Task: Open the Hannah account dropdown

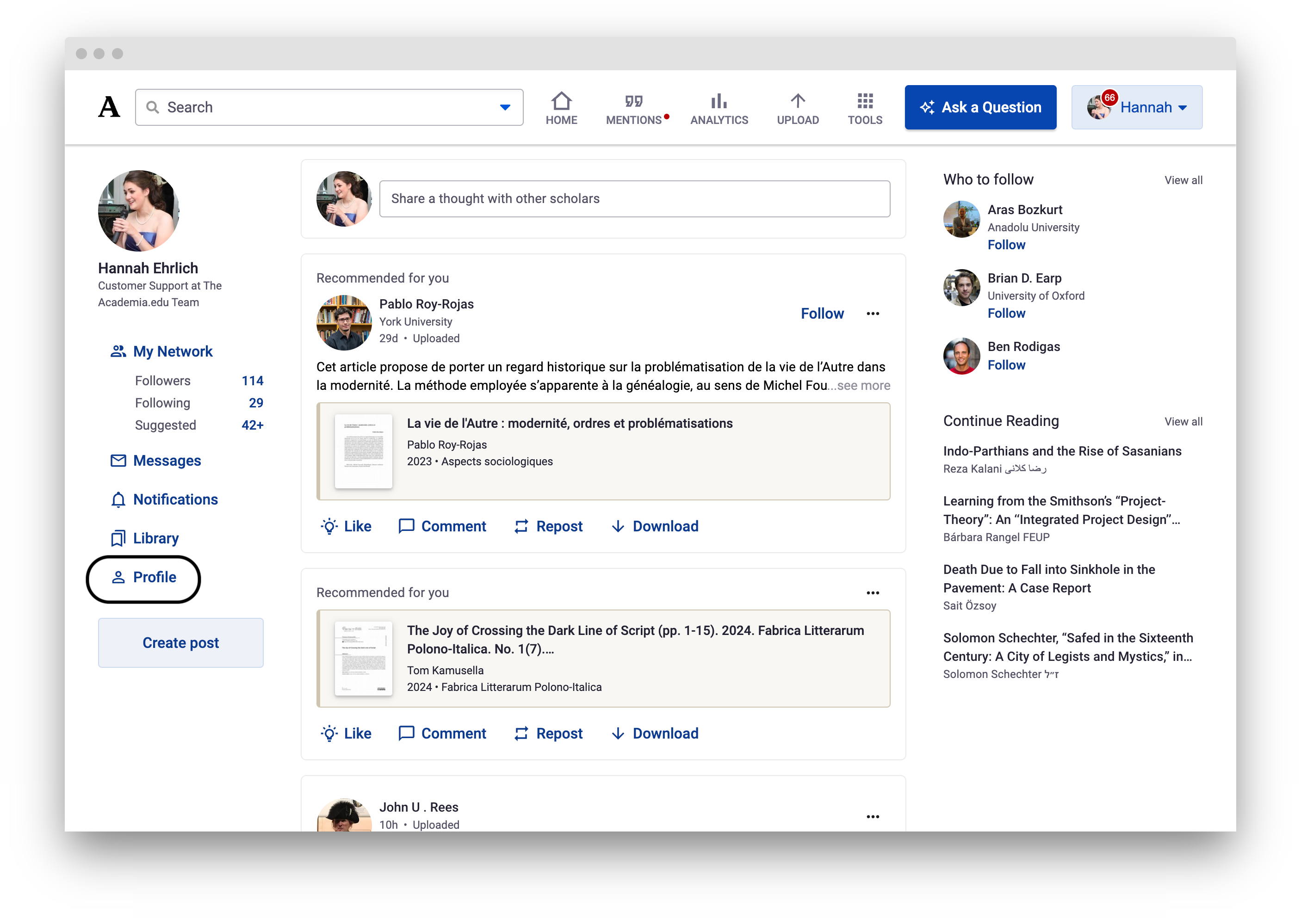Action: coord(1137,107)
